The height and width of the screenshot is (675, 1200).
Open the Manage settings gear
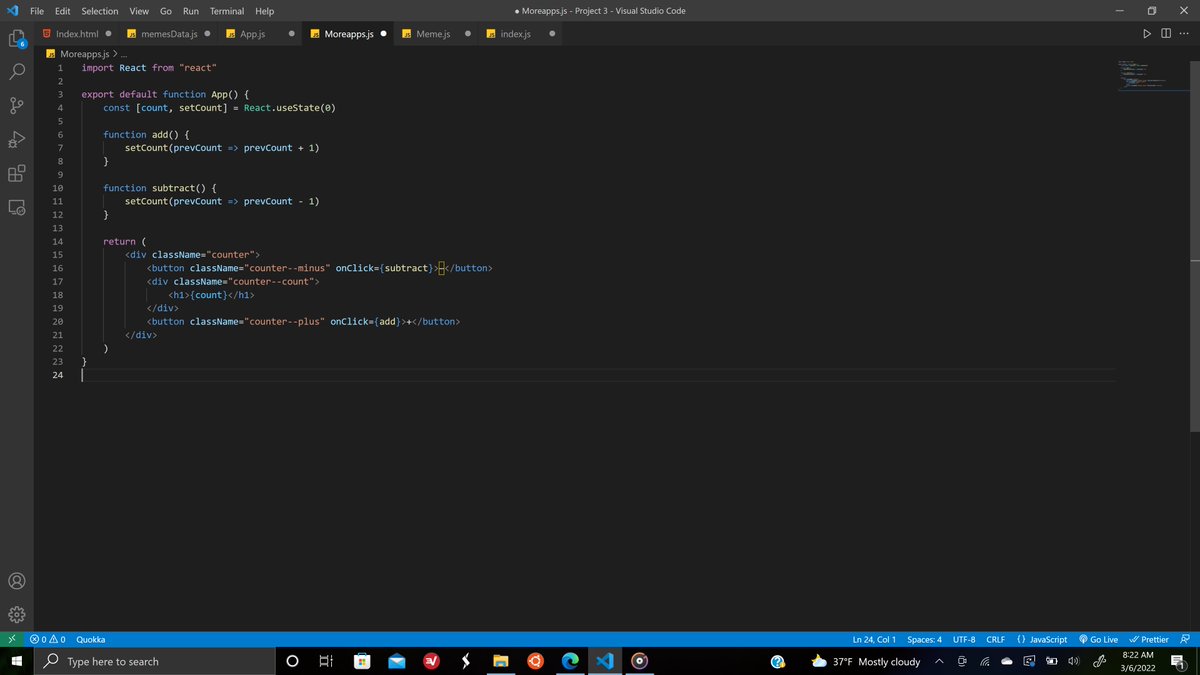coord(17,614)
